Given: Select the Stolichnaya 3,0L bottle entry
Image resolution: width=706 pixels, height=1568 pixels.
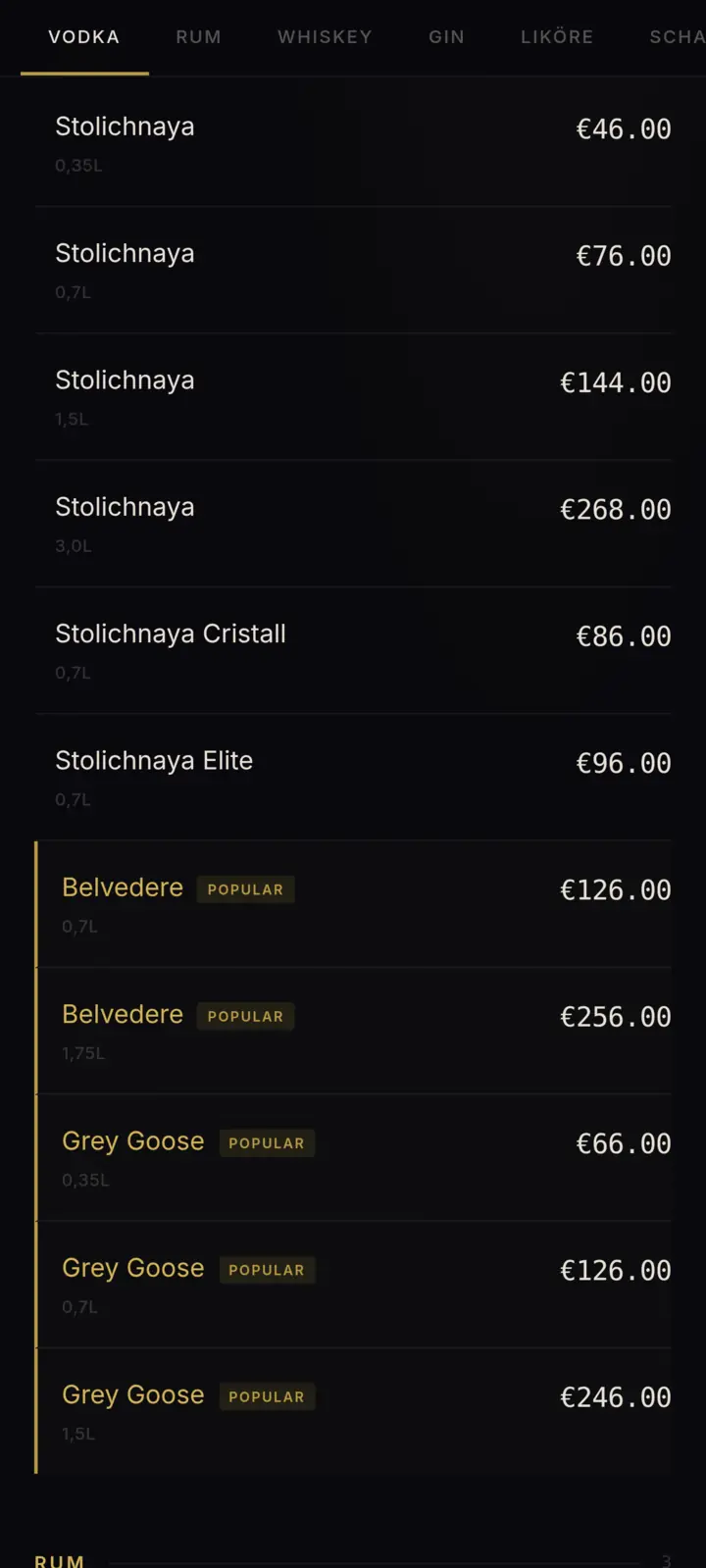Looking at the screenshot, I should pos(353,521).
